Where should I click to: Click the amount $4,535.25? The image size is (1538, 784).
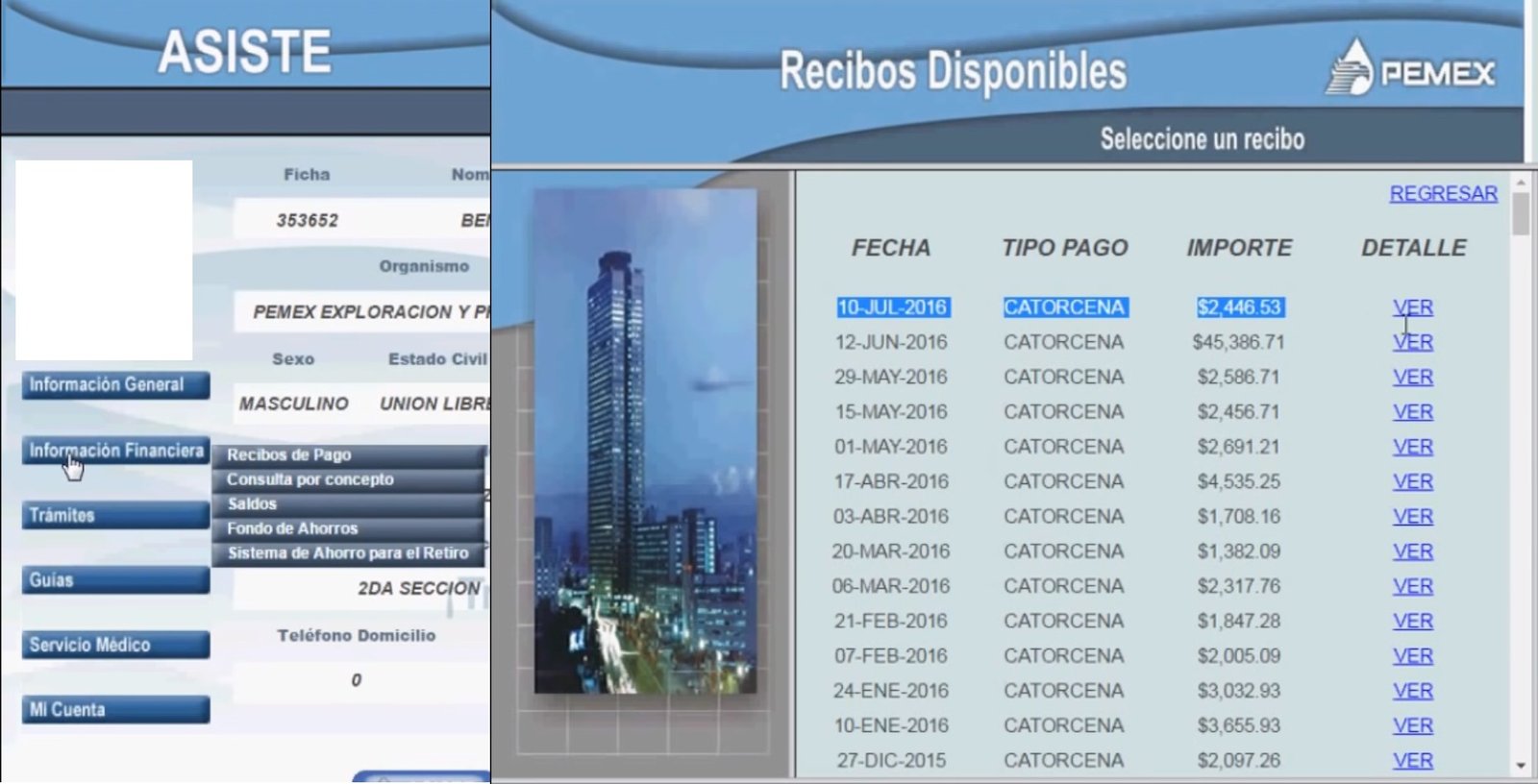click(x=1239, y=482)
